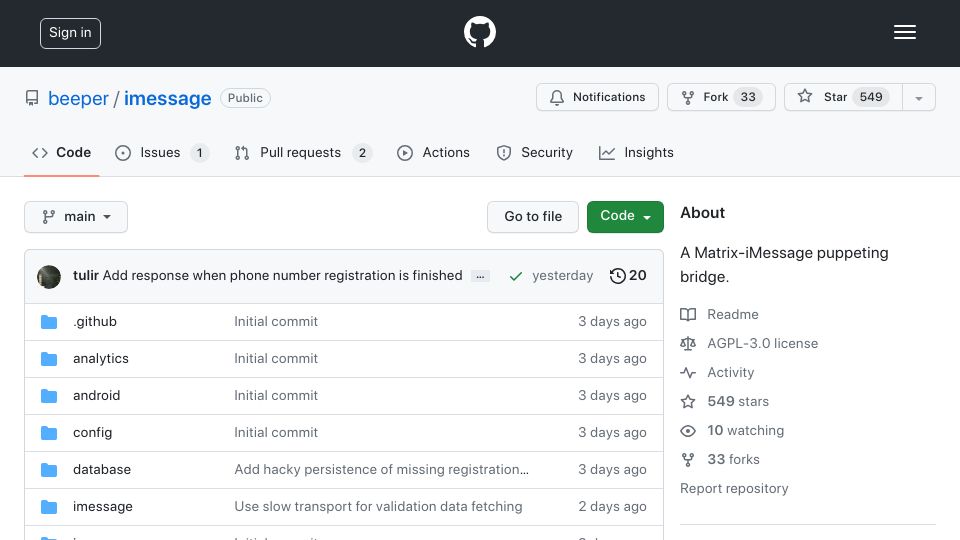Open the green Code dropdown
The height and width of the screenshot is (540, 960).
pos(625,217)
